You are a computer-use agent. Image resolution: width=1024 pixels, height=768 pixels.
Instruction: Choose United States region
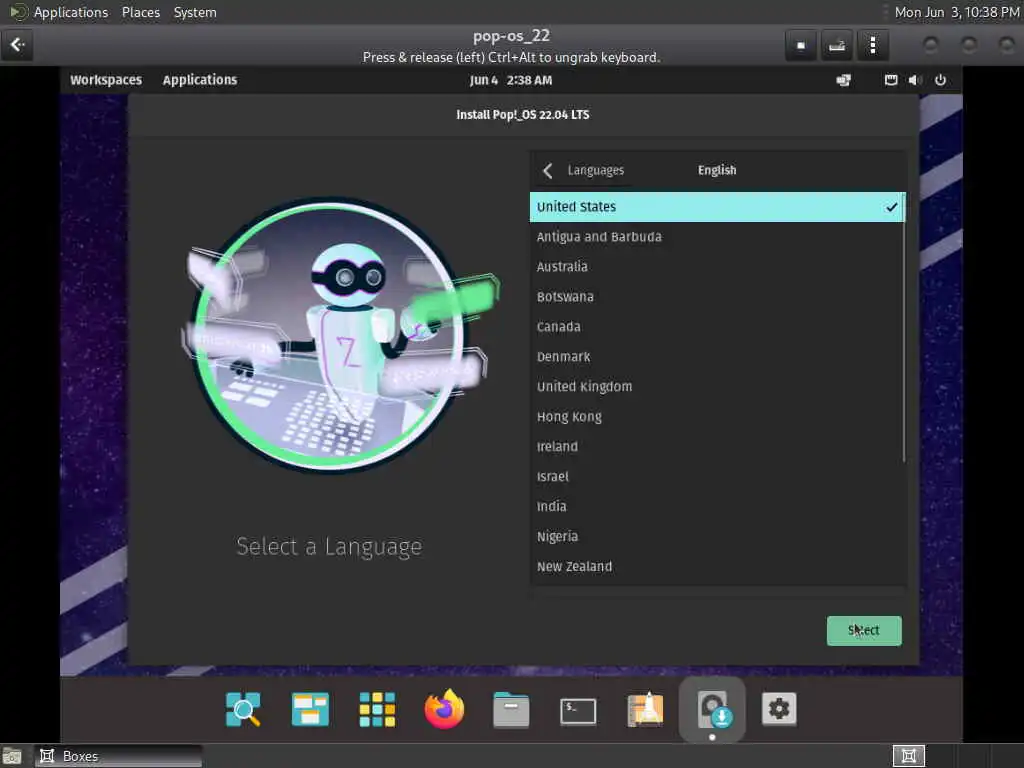[x=717, y=206]
